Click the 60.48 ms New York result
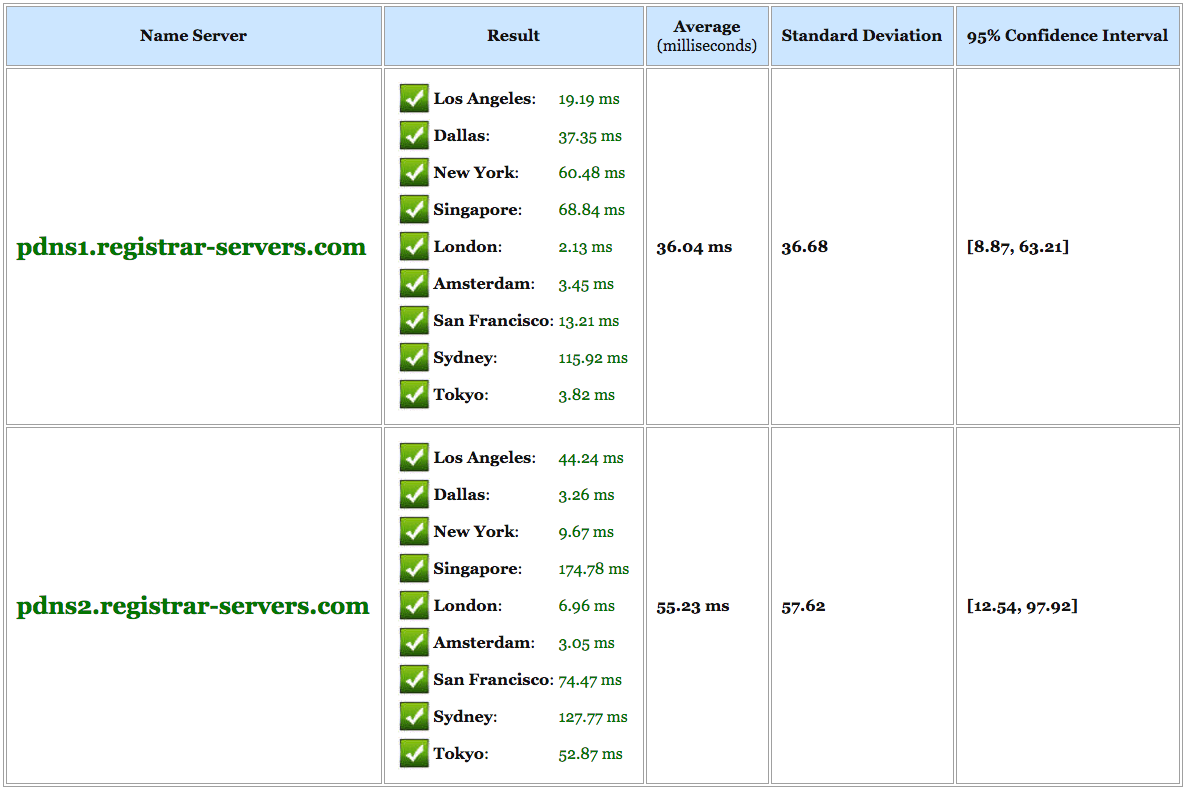Screen dimensions: 1186x789 pos(591,173)
